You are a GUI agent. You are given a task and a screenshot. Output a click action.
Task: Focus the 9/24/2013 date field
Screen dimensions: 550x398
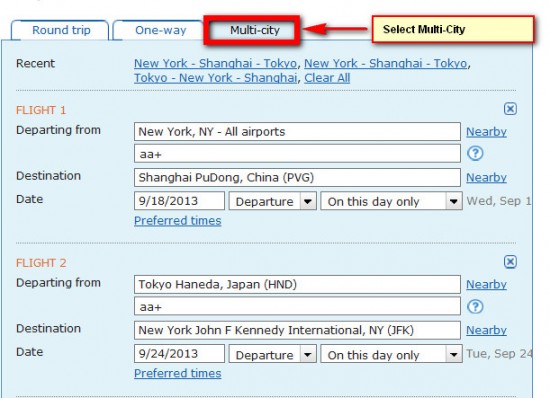pyautogui.click(x=179, y=353)
